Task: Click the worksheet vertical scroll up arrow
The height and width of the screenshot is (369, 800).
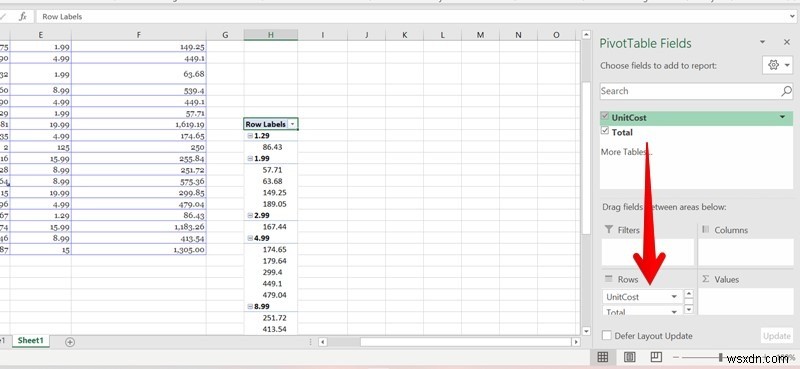Action: click(x=586, y=35)
